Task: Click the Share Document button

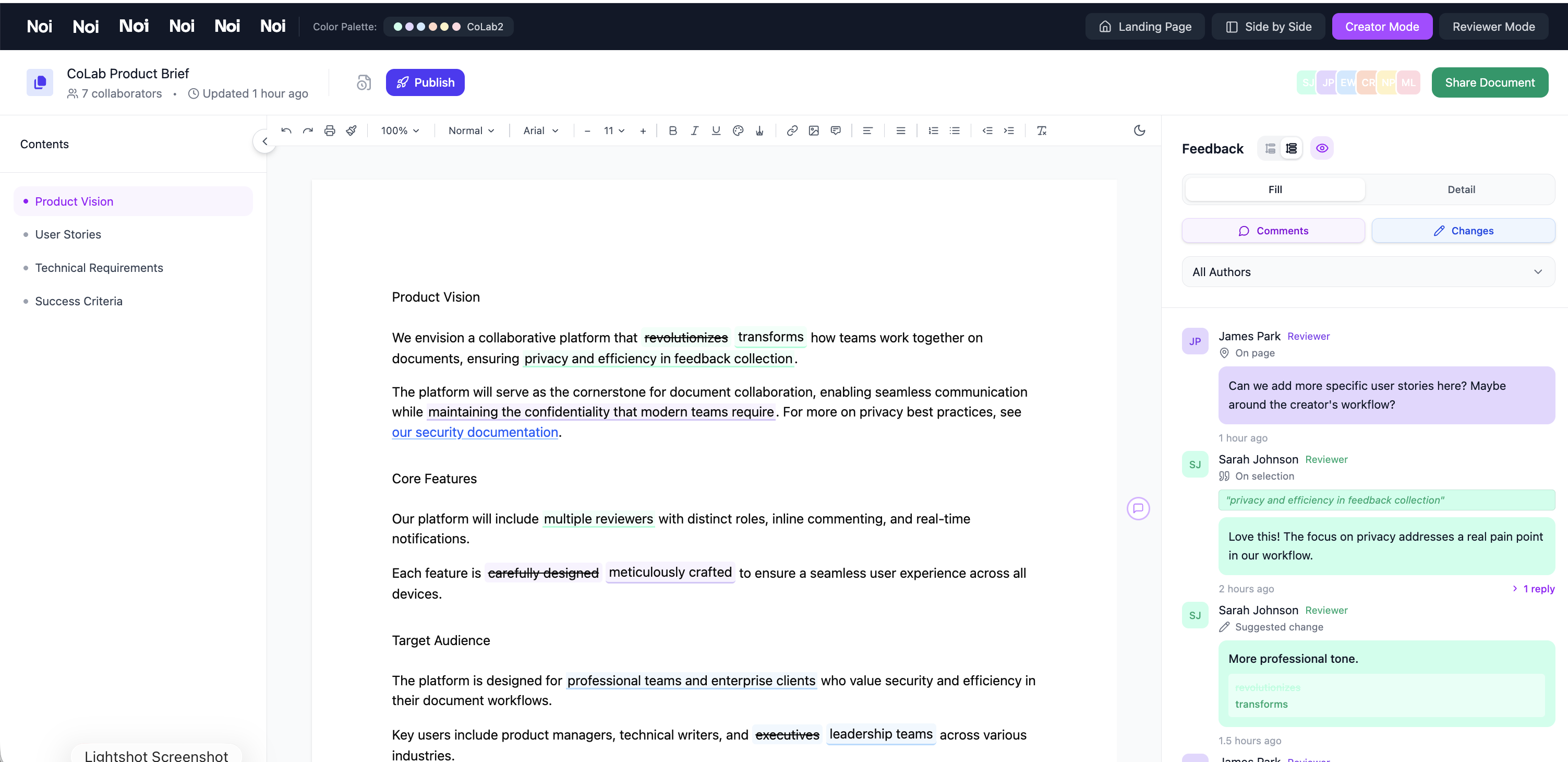Action: (1489, 82)
